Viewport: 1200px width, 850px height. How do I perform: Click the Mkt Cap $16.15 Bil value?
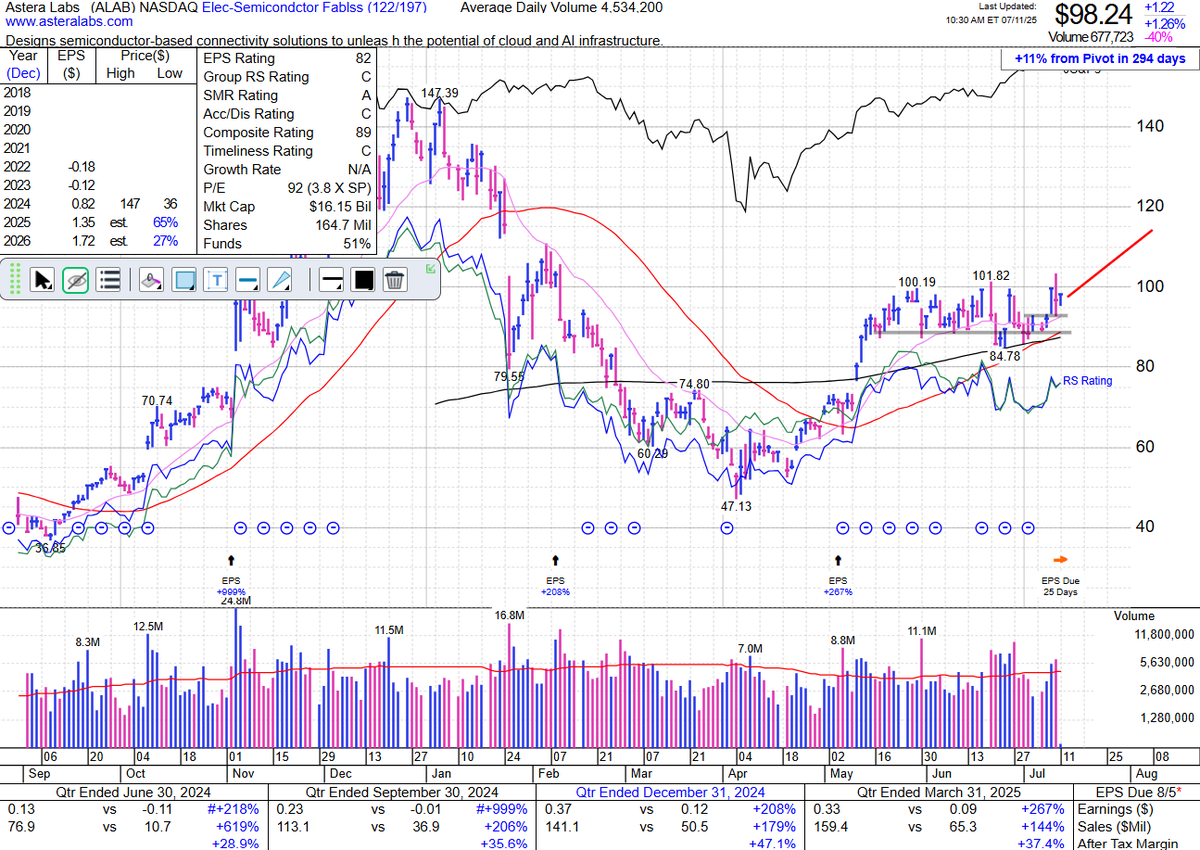click(338, 207)
